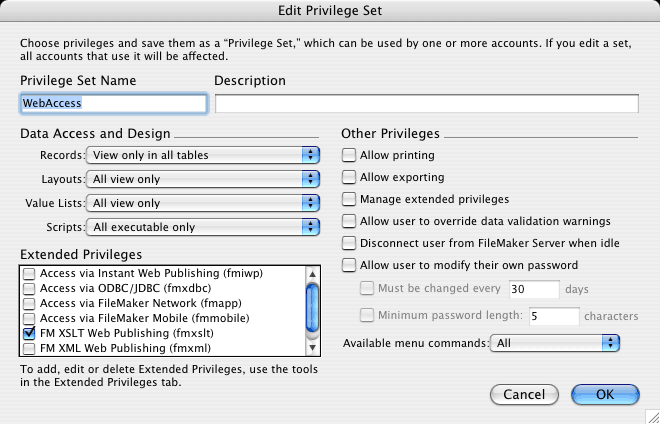This screenshot has height=424, width=660.
Task: Open the Scripts privilege dropdown
Action: [203, 227]
